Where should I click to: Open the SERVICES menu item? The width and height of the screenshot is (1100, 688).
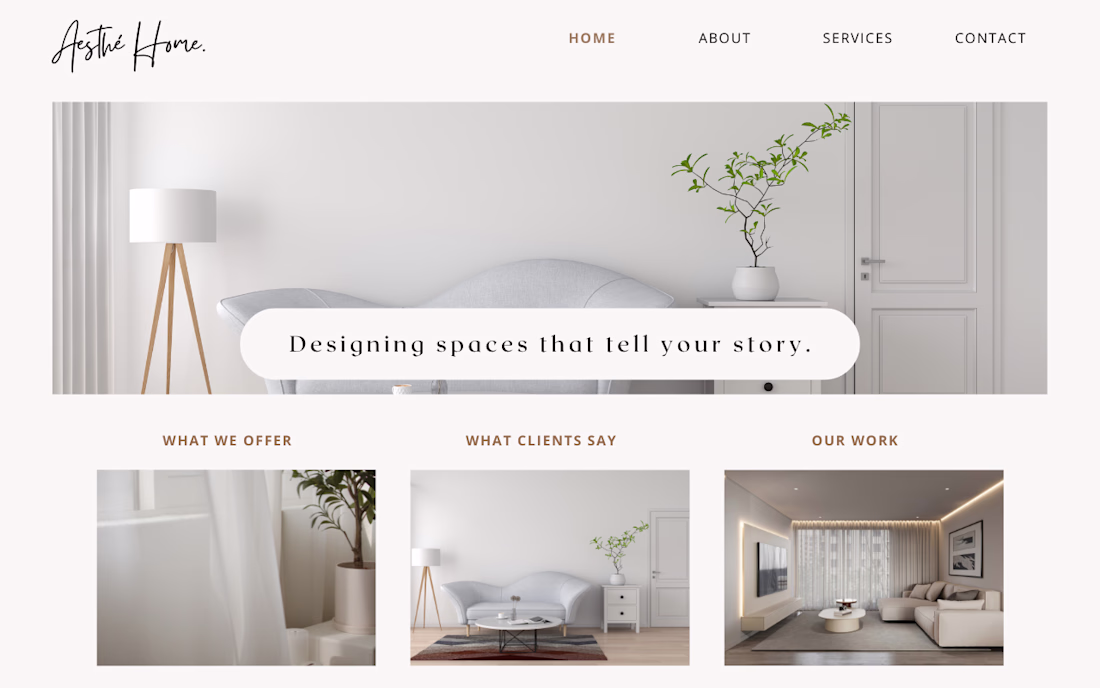pyautogui.click(x=857, y=38)
